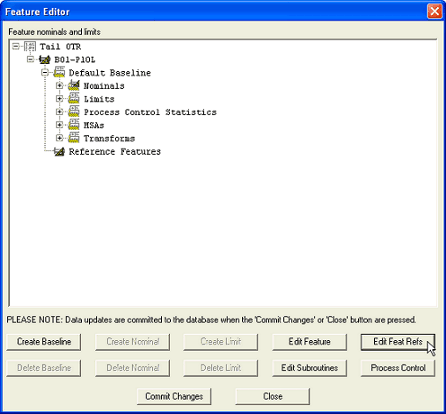446x414 pixels.
Task: Click the Close button at bottom
Action: tap(273, 396)
